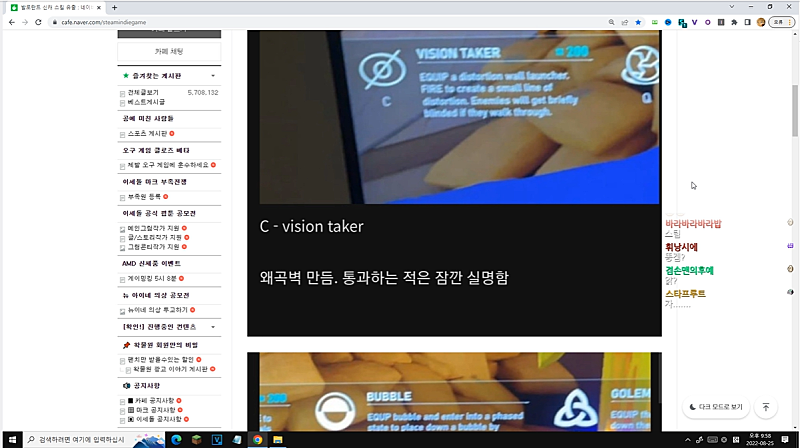
Task: Open the 부족원 등록 board
Action: coord(144,197)
